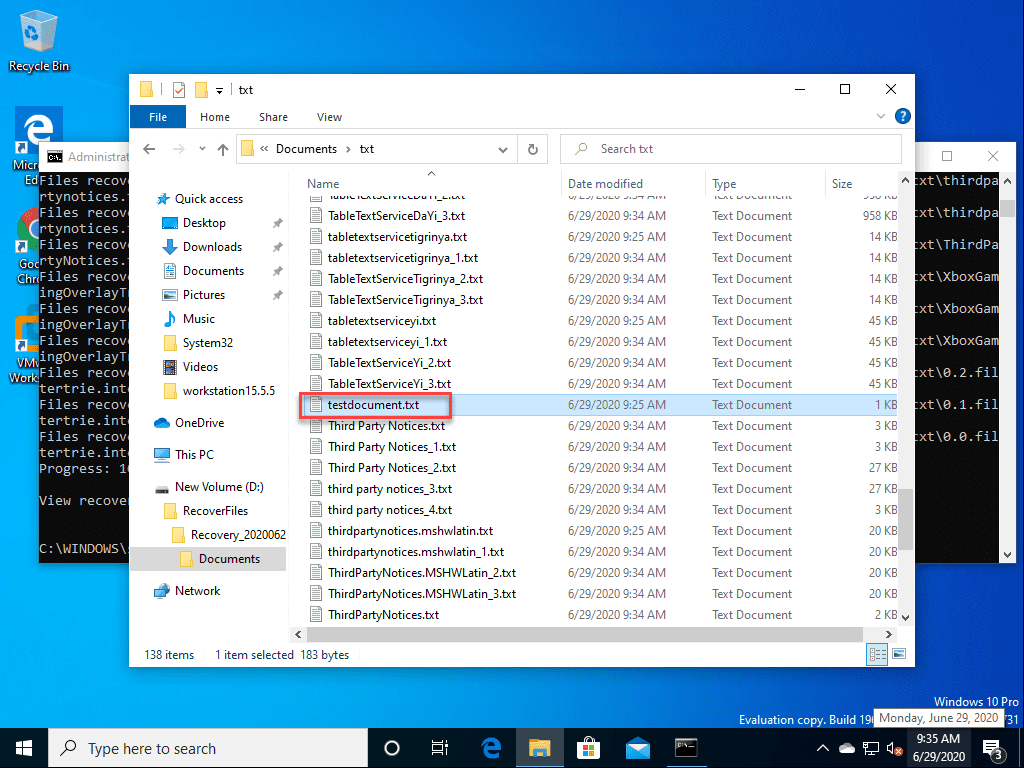The width and height of the screenshot is (1024, 768).
Task: Open Microsoft Store from the taskbar
Action: coord(589,748)
